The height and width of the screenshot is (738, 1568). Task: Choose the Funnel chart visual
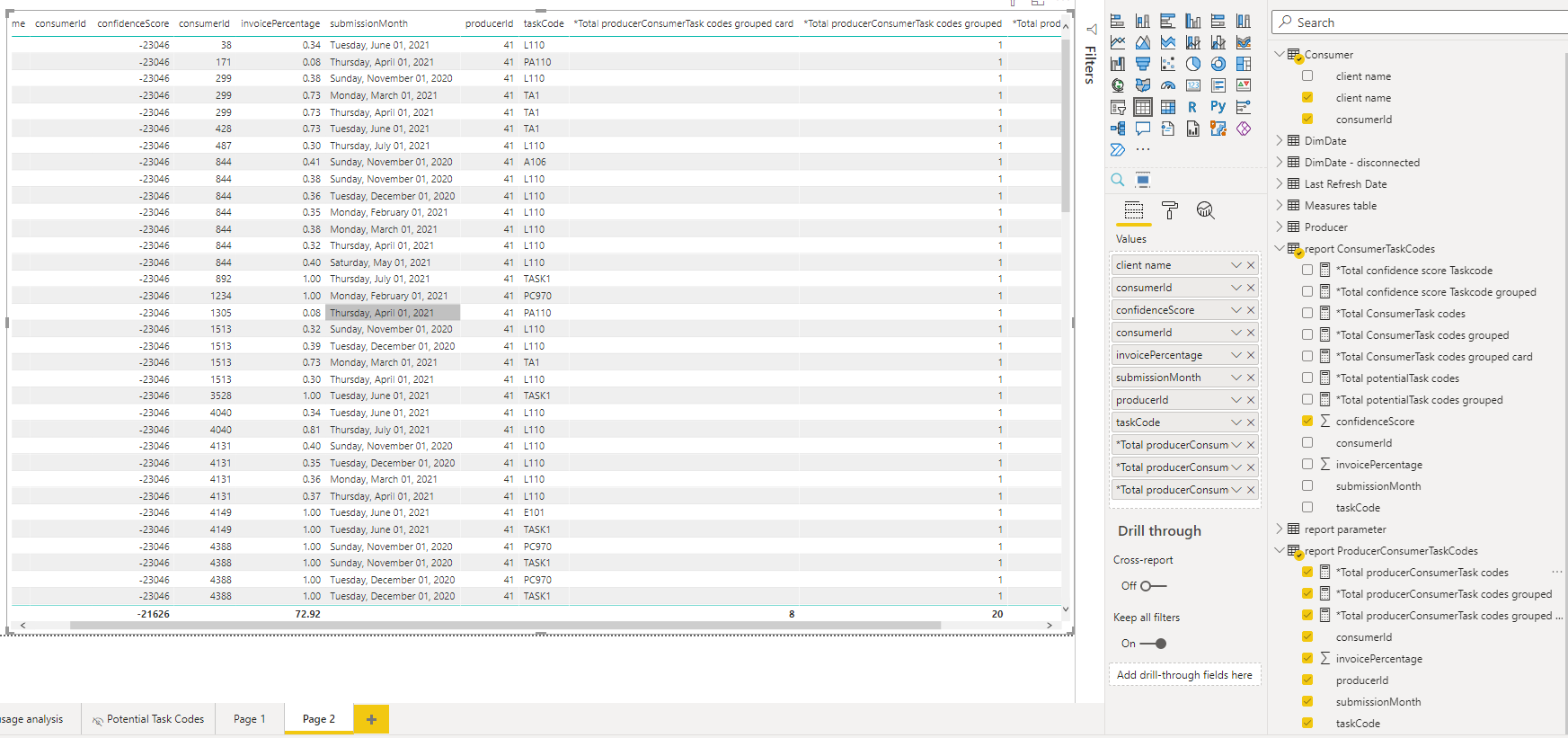[x=1143, y=64]
